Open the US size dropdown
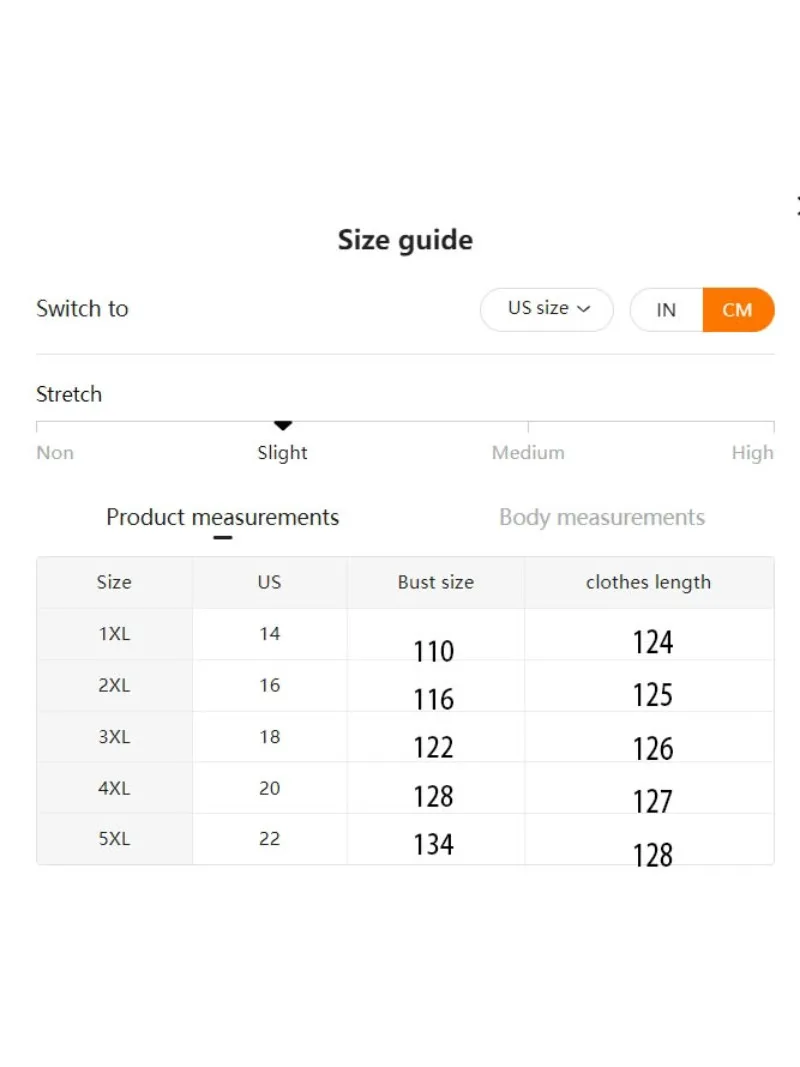The height and width of the screenshot is (1067, 800). click(x=546, y=310)
